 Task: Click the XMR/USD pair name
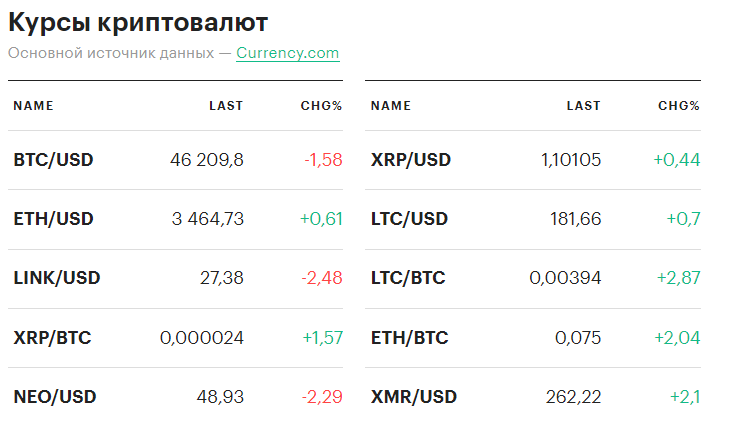click(413, 397)
